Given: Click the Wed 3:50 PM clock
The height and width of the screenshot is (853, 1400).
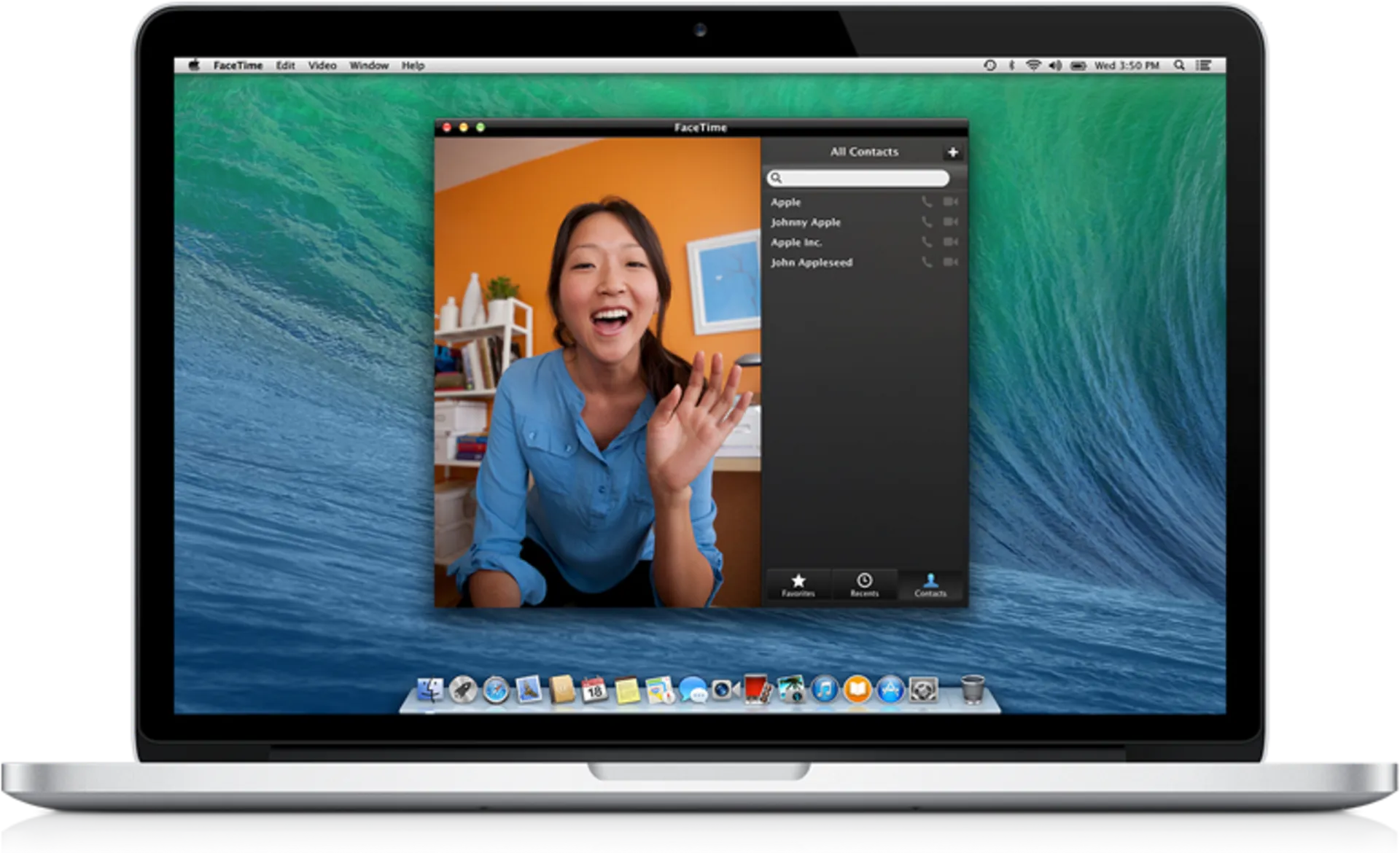Looking at the screenshot, I should click(x=1127, y=66).
